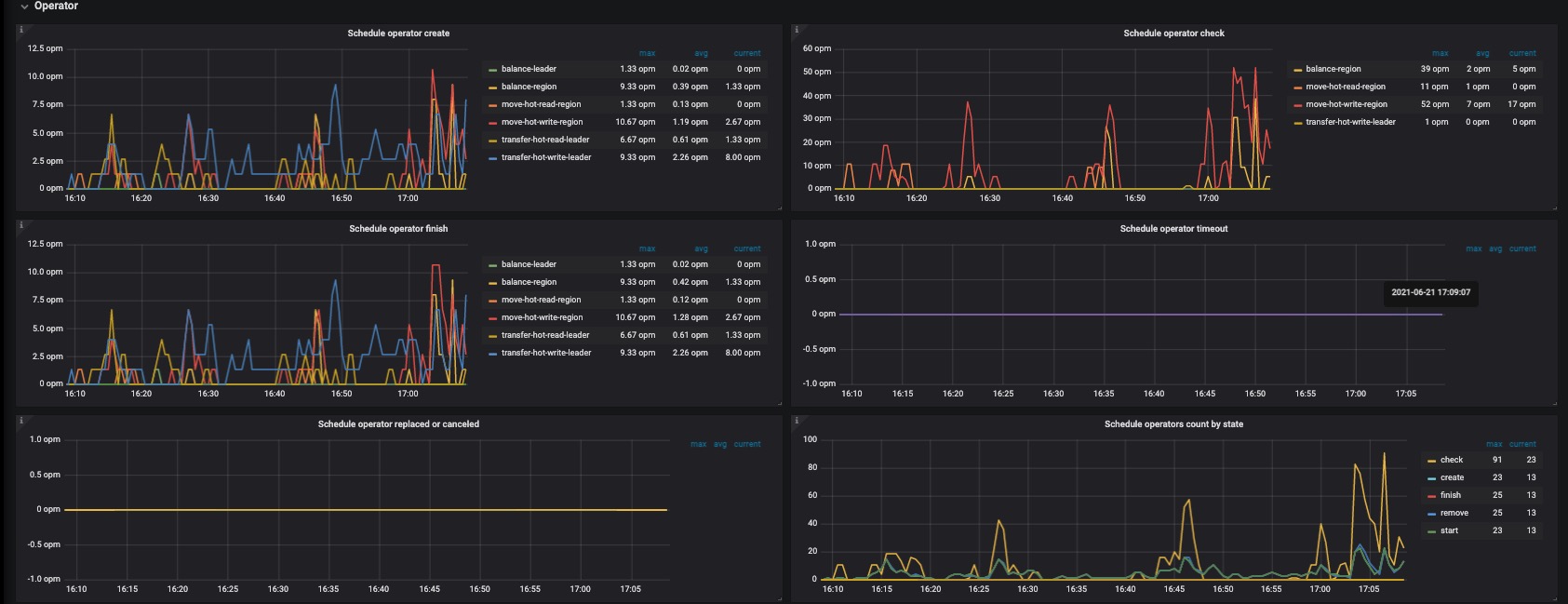
Task: Toggle move-hot-write-region series in Schedule operator check legend
Action: pos(1346,104)
